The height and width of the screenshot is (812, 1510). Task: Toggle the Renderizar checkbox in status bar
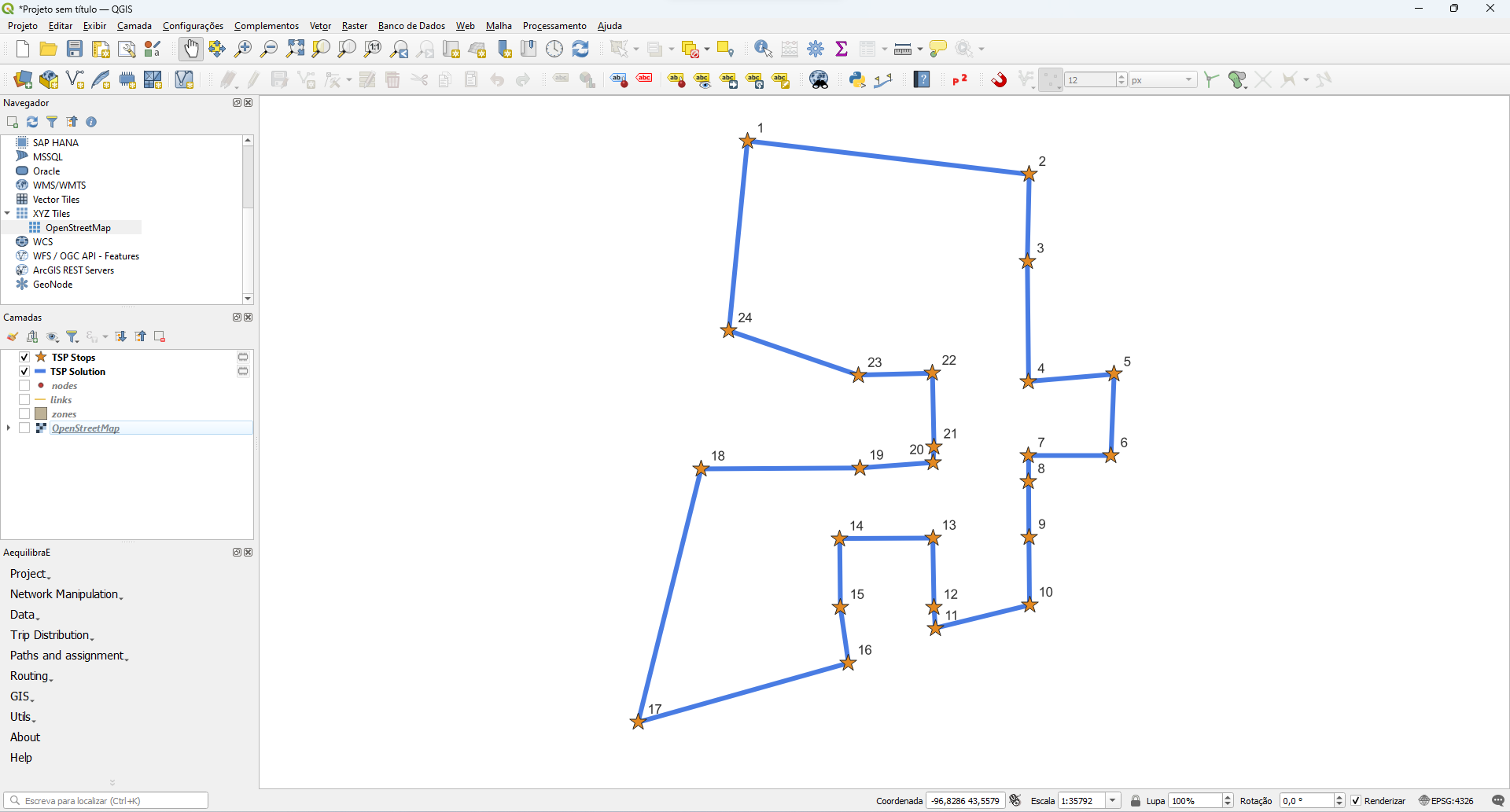tap(1356, 799)
